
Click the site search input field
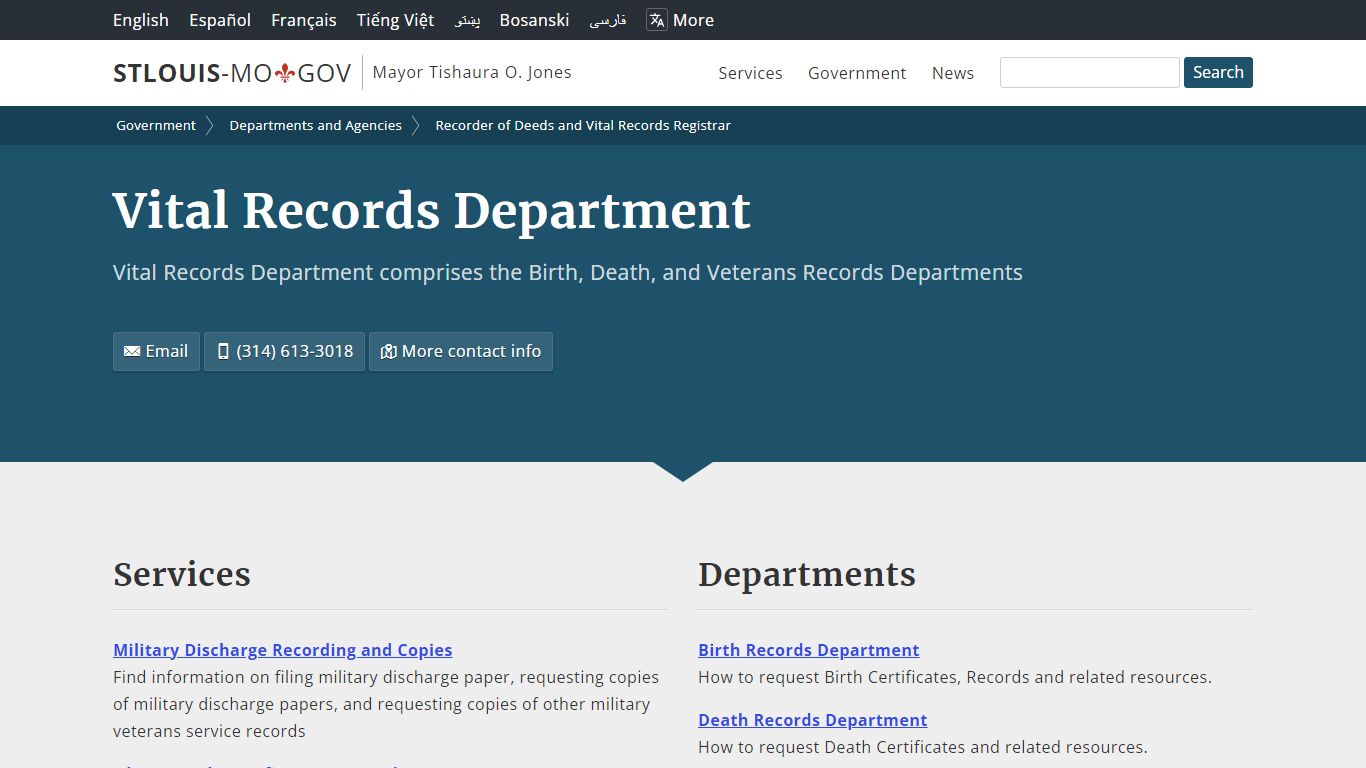1090,73
